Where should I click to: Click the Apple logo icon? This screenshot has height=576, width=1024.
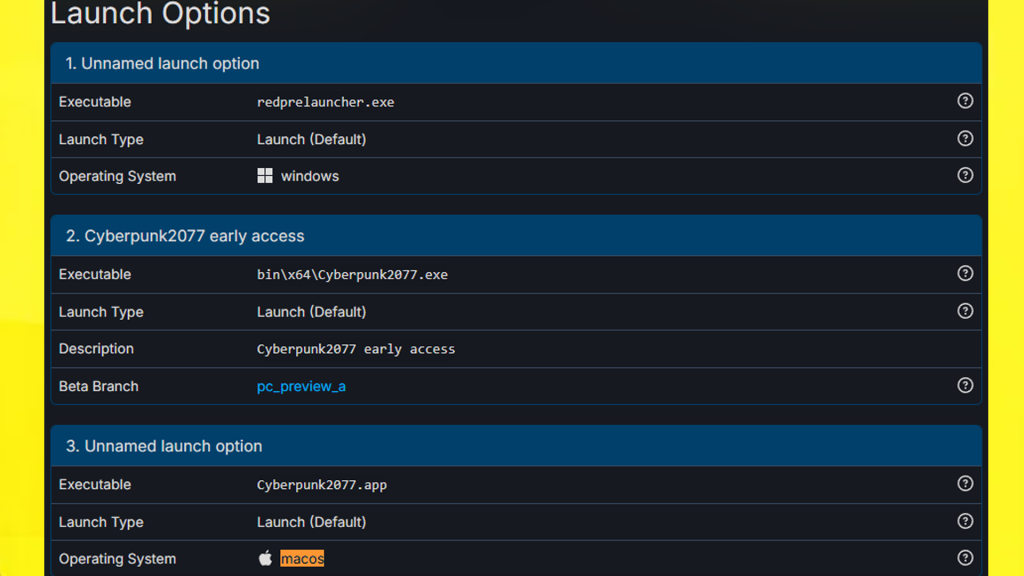point(264,558)
